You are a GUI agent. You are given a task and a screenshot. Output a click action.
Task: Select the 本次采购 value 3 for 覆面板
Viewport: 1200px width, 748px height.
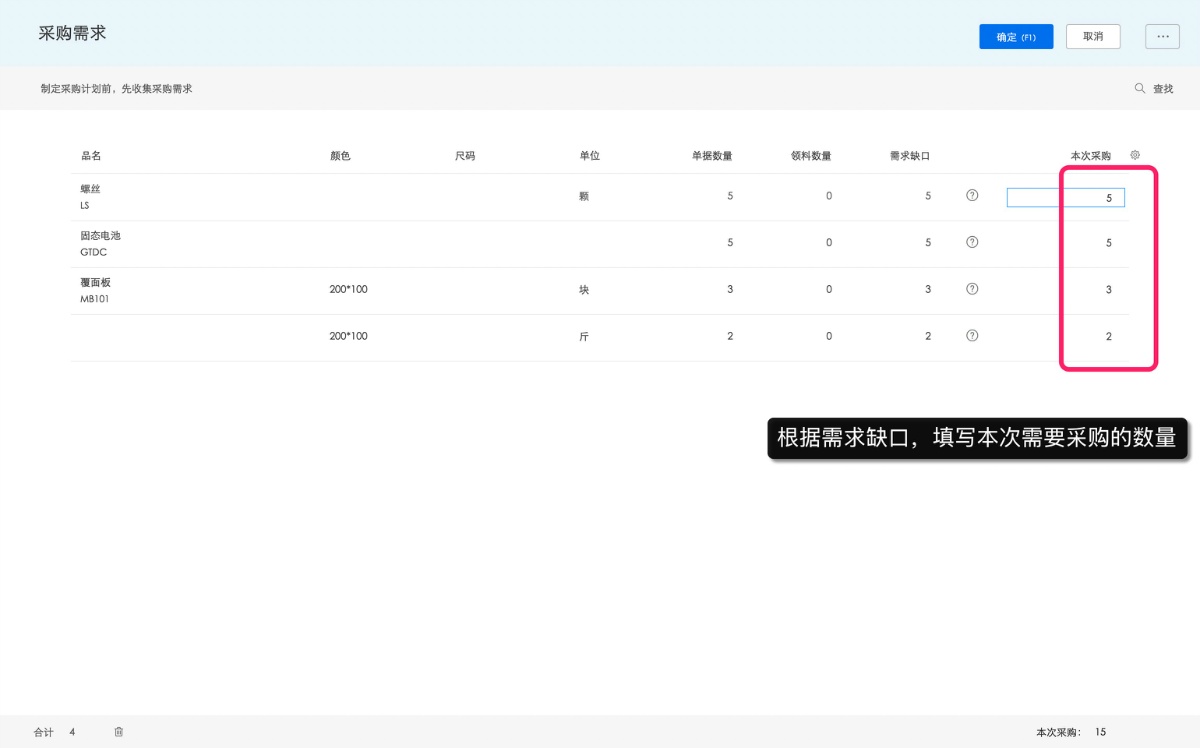click(x=1108, y=290)
